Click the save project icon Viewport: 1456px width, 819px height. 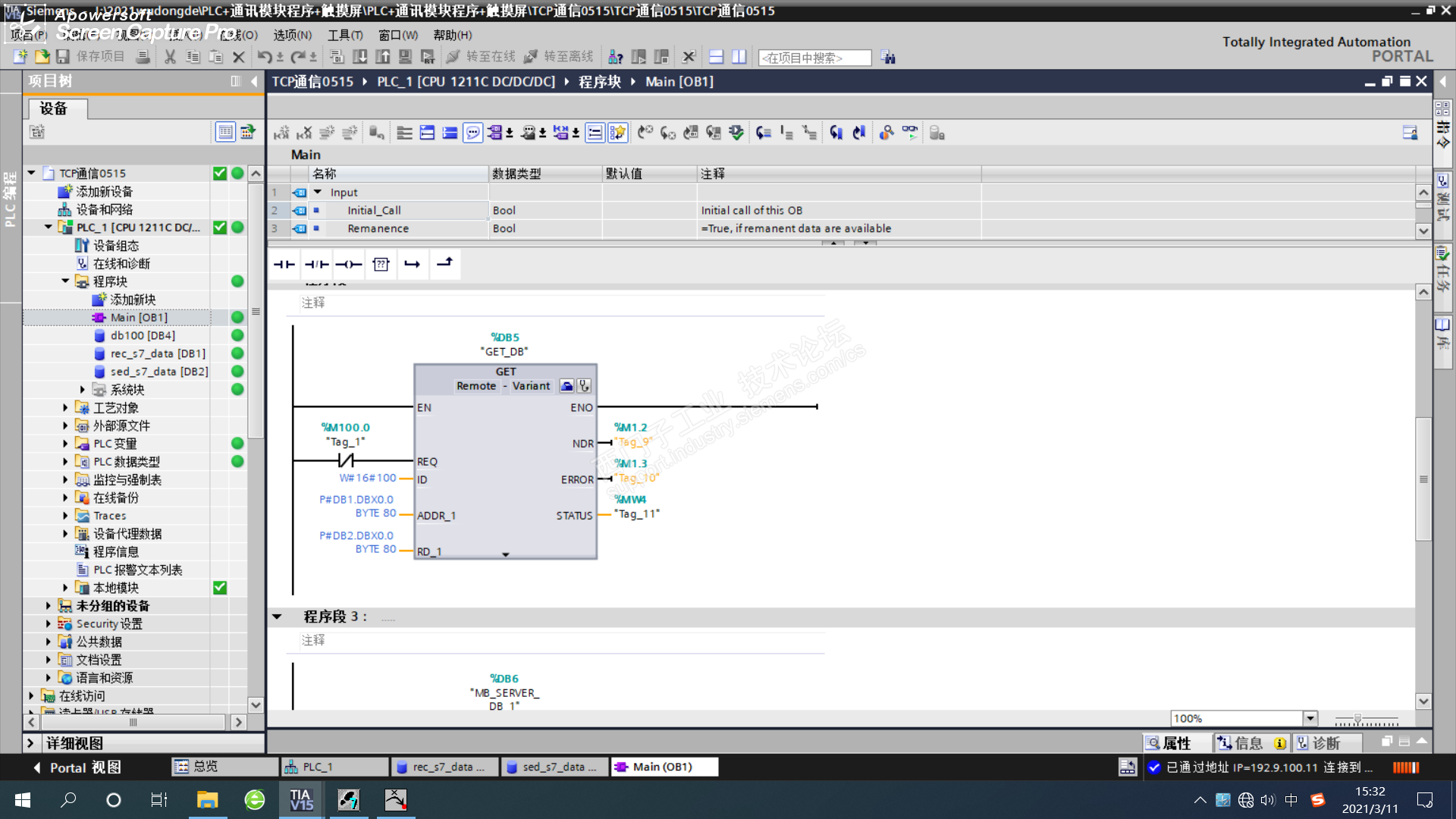tap(63, 57)
